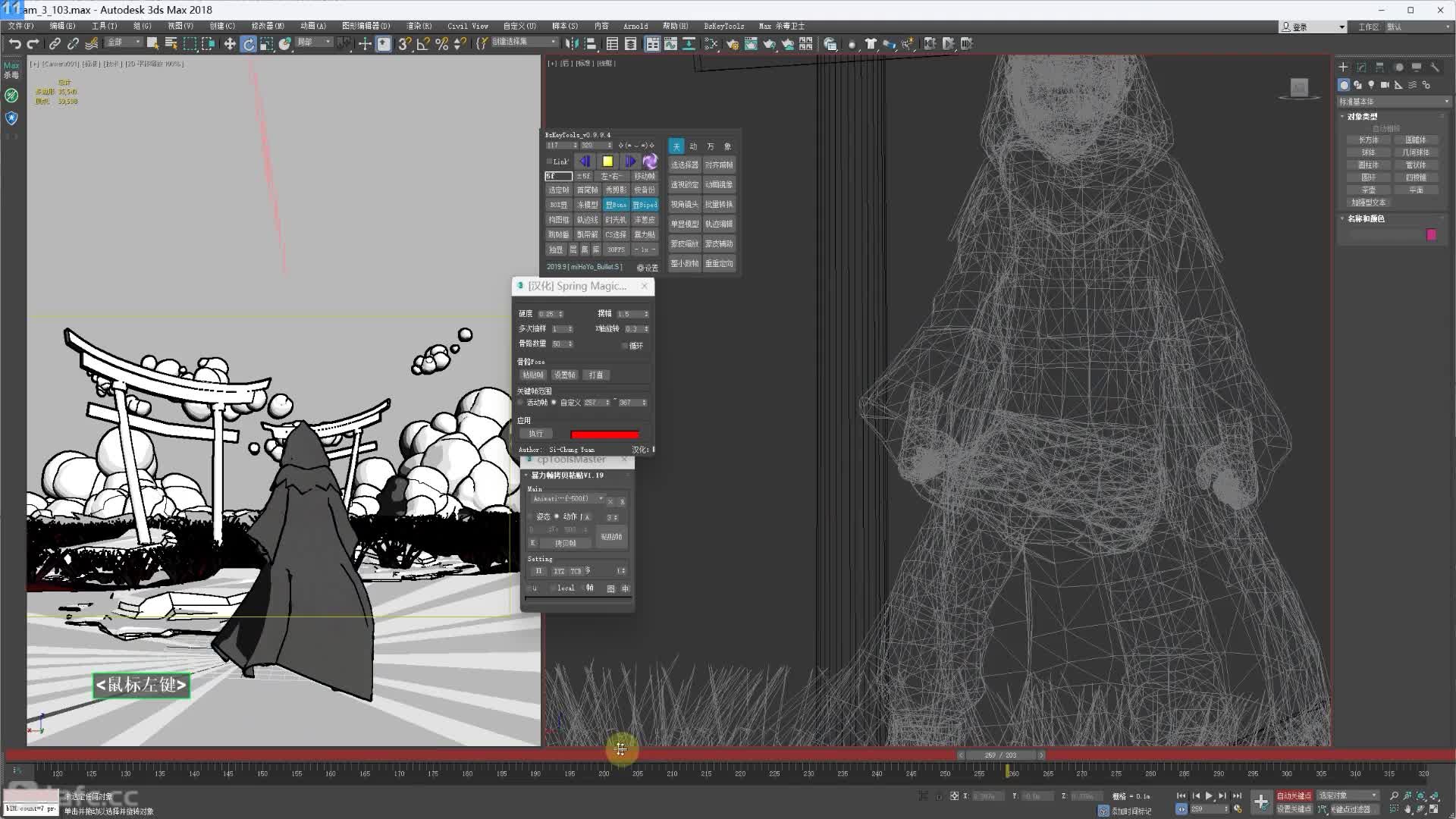
Task: Click the pink object color swatch
Action: pyautogui.click(x=1431, y=235)
